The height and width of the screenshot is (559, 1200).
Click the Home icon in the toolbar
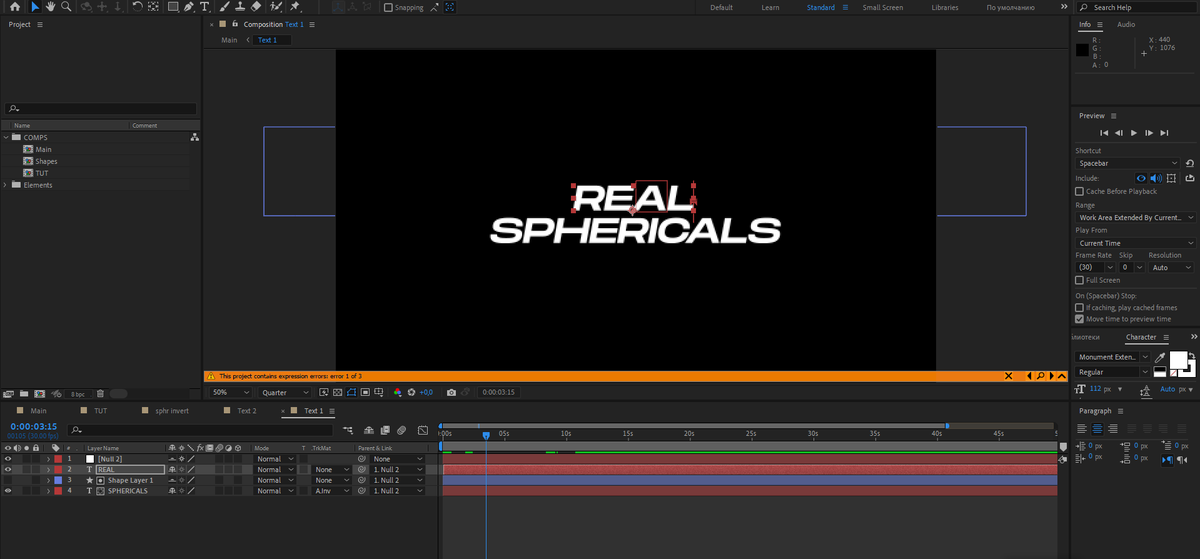[14, 7]
